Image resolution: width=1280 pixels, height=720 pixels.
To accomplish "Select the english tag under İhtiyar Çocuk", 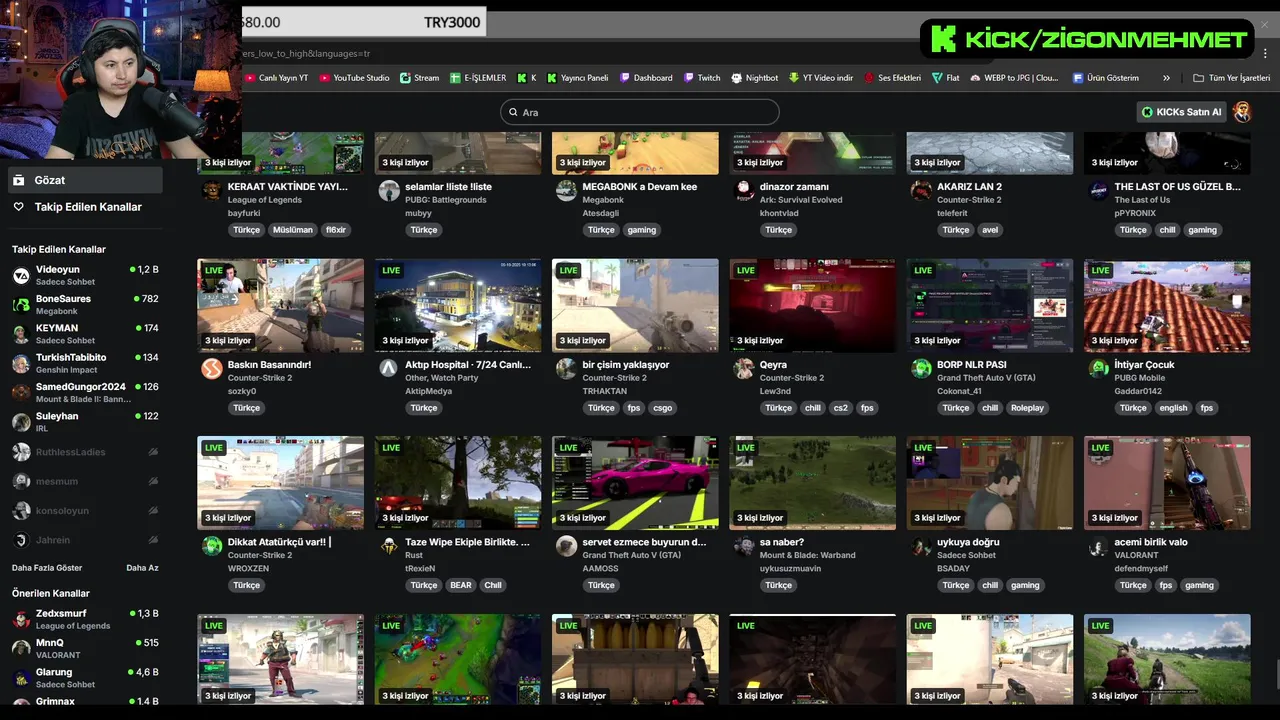I will (x=1173, y=408).
